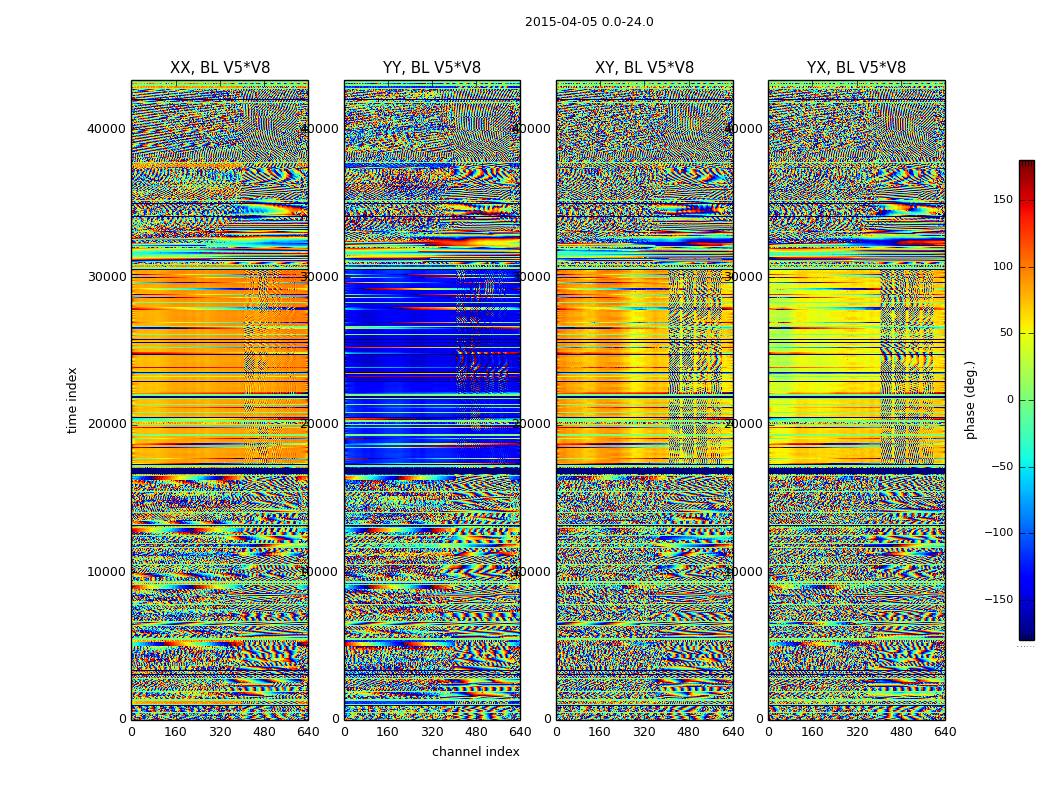Viewport: 1050px width, 800px height.
Task: Click the "time index" y-axis label
Action: [72, 400]
